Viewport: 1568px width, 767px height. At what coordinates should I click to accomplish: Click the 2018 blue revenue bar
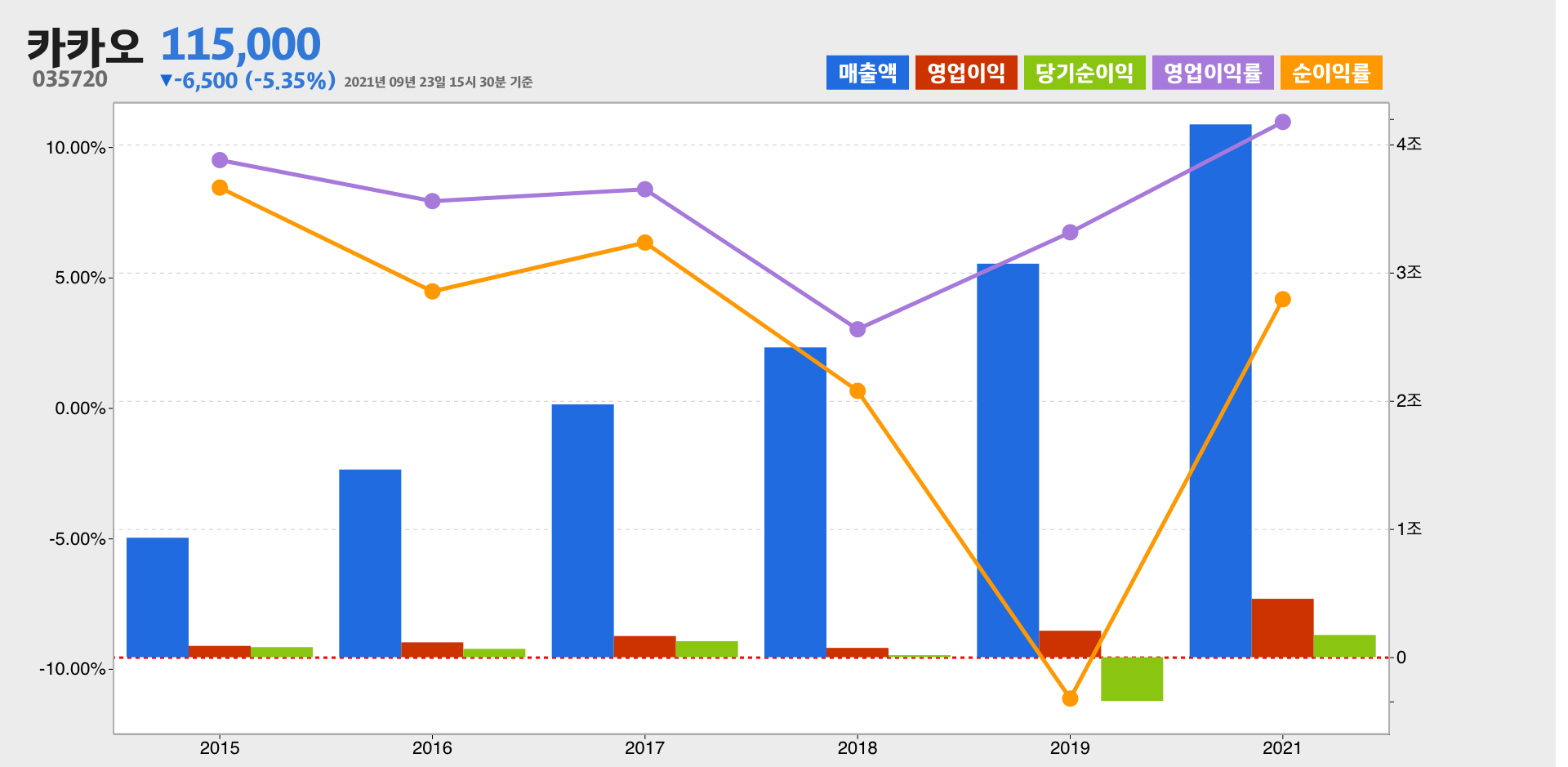(795, 502)
